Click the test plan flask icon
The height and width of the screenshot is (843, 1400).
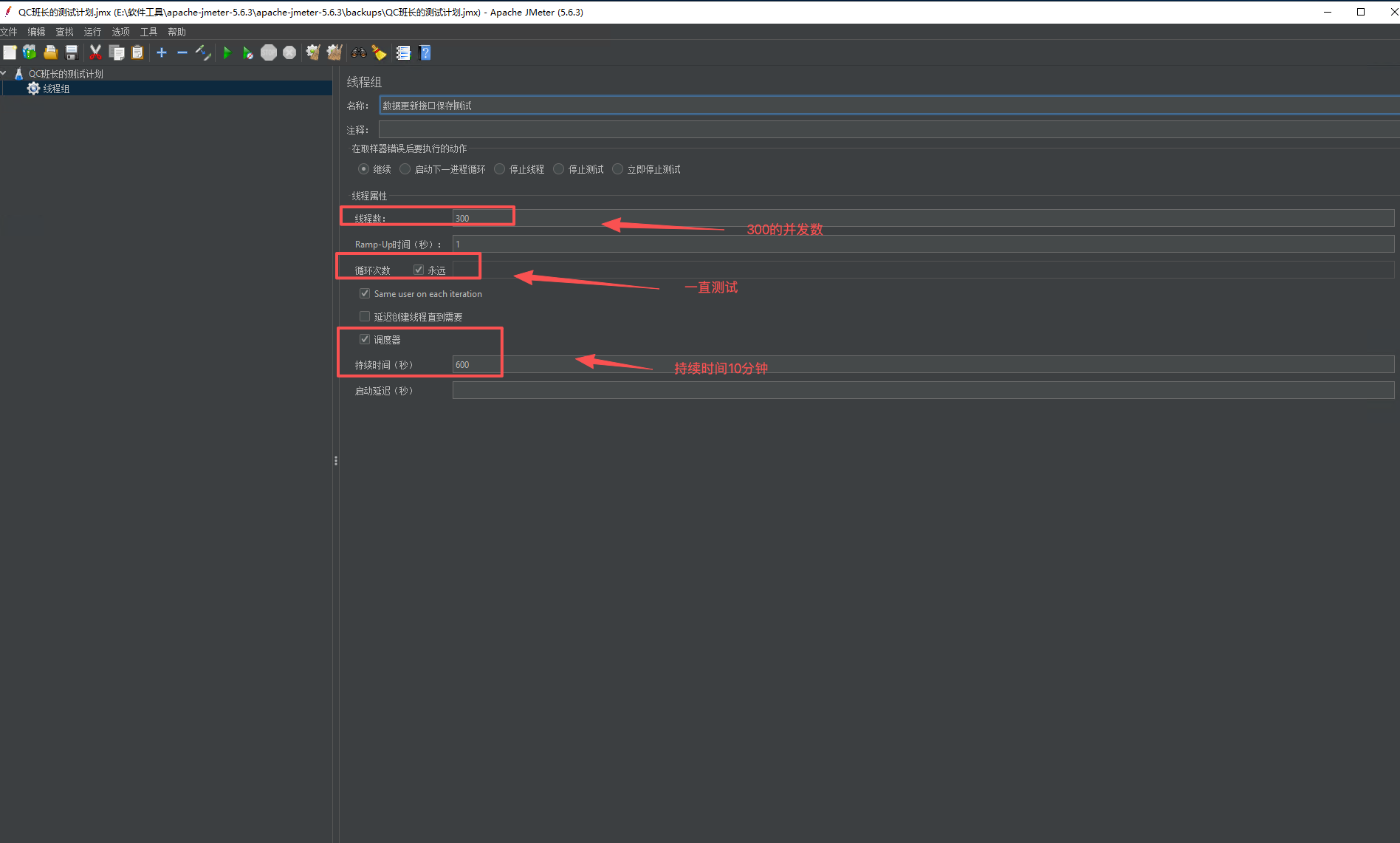[x=19, y=74]
